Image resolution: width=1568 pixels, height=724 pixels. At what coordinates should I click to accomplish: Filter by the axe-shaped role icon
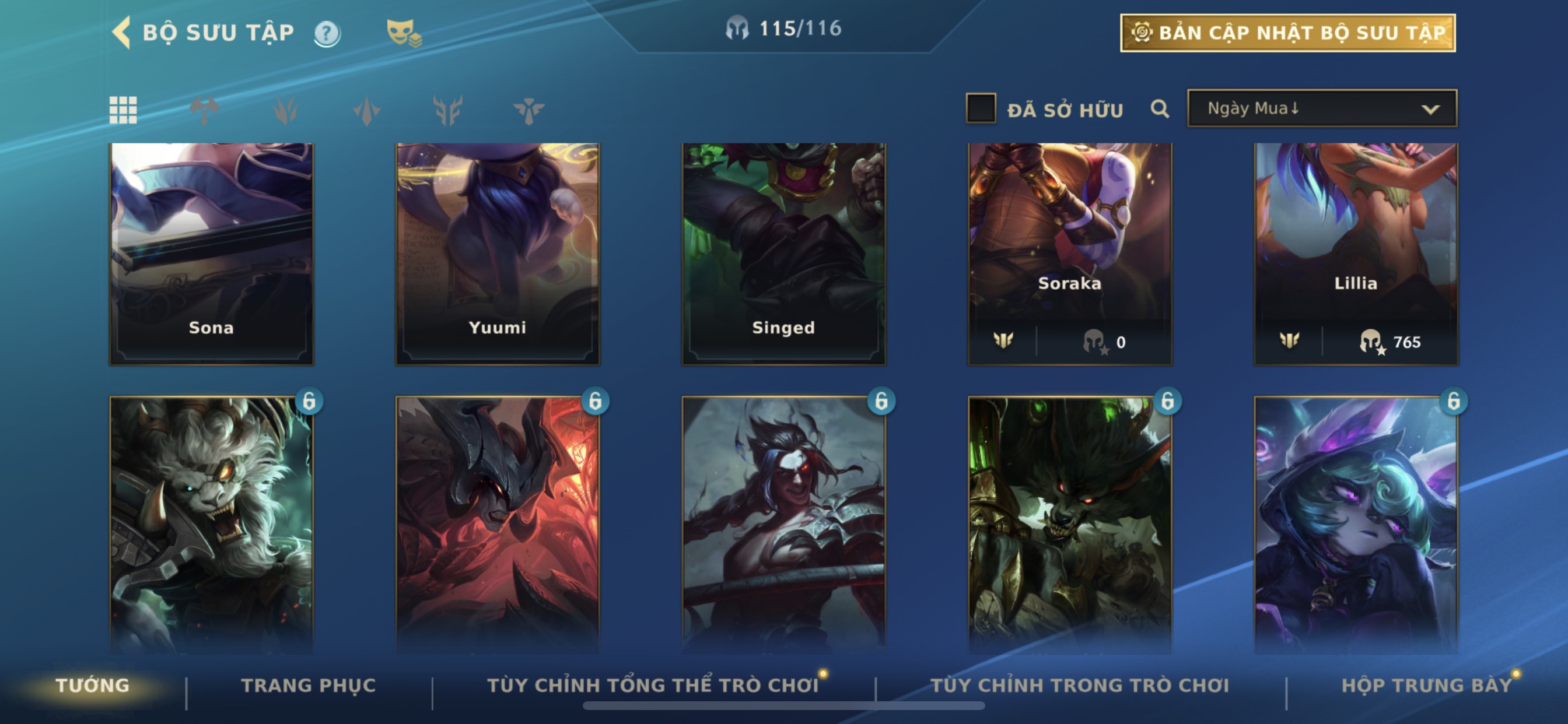coord(205,110)
